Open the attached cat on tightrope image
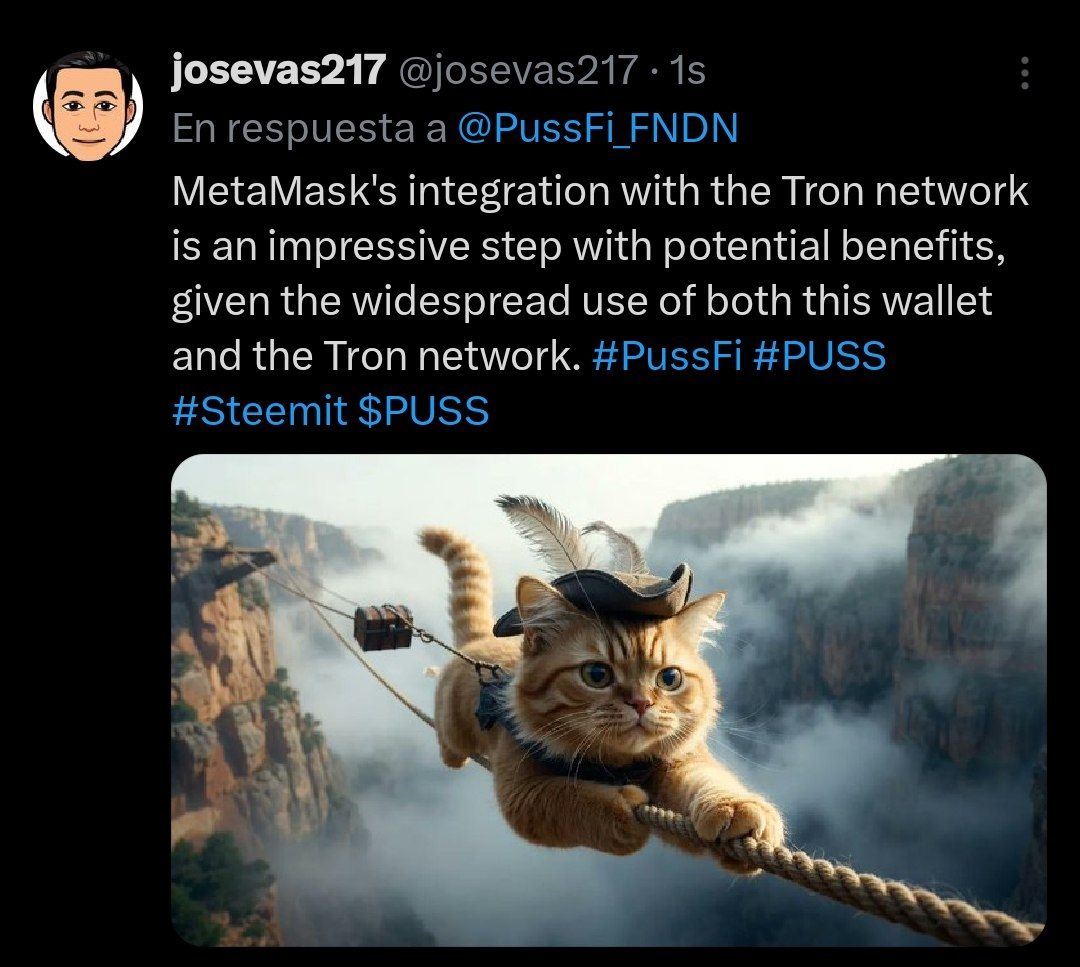 pyautogui.click(x=609, y=700)
